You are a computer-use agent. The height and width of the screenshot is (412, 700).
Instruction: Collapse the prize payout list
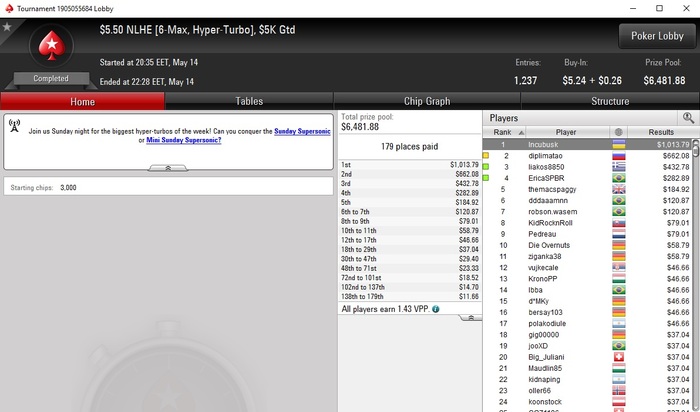pyautogui.click(x=470, y=318)
